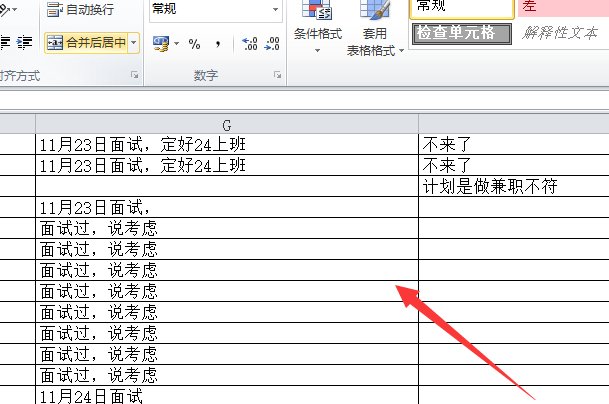Open the 对齐方式 group dialog launcher
The image size is (609, 404).
pos(134,75)
